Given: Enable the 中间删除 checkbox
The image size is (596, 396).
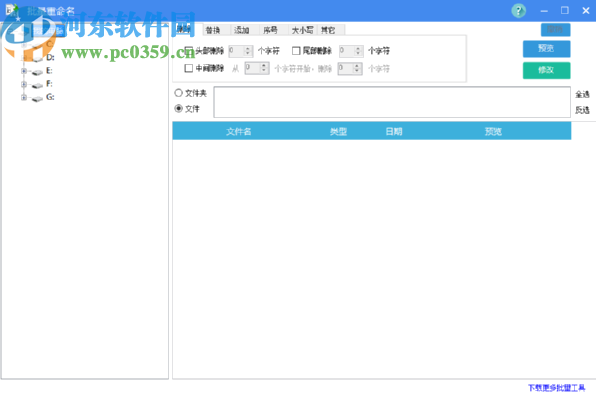Looking at the screenshot, I should click(189, 68).
